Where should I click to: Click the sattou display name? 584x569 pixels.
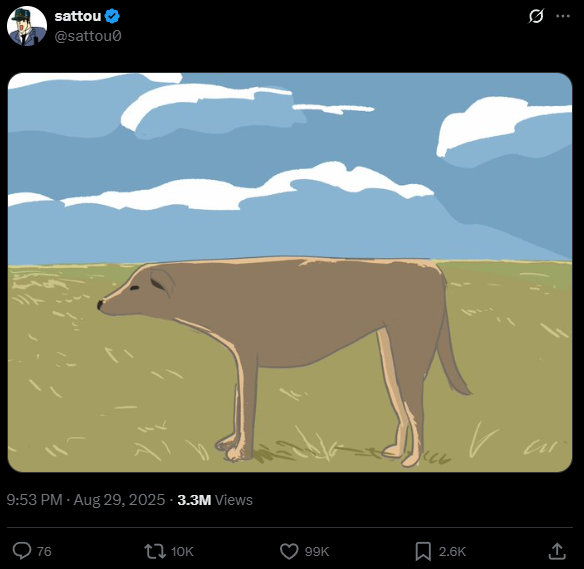[x=78, y=16]
